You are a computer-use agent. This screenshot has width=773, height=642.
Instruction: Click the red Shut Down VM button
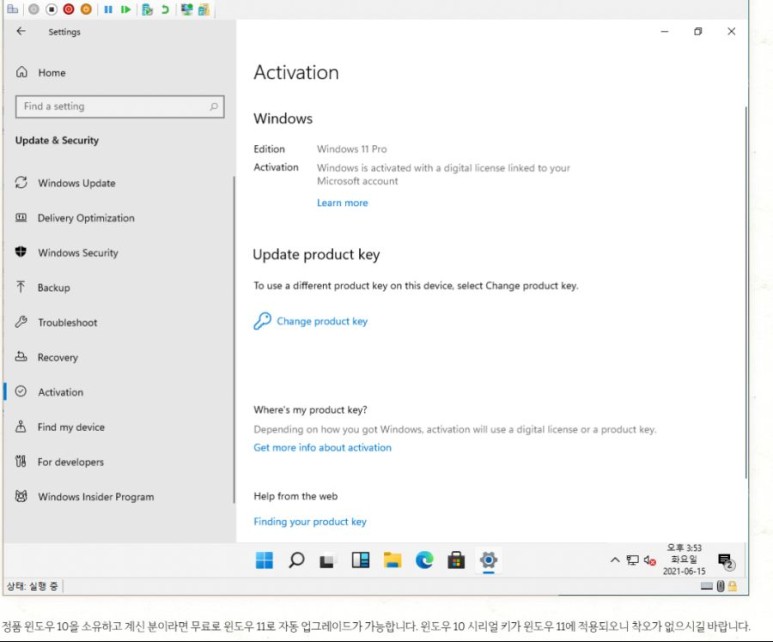tap(69, 9)
